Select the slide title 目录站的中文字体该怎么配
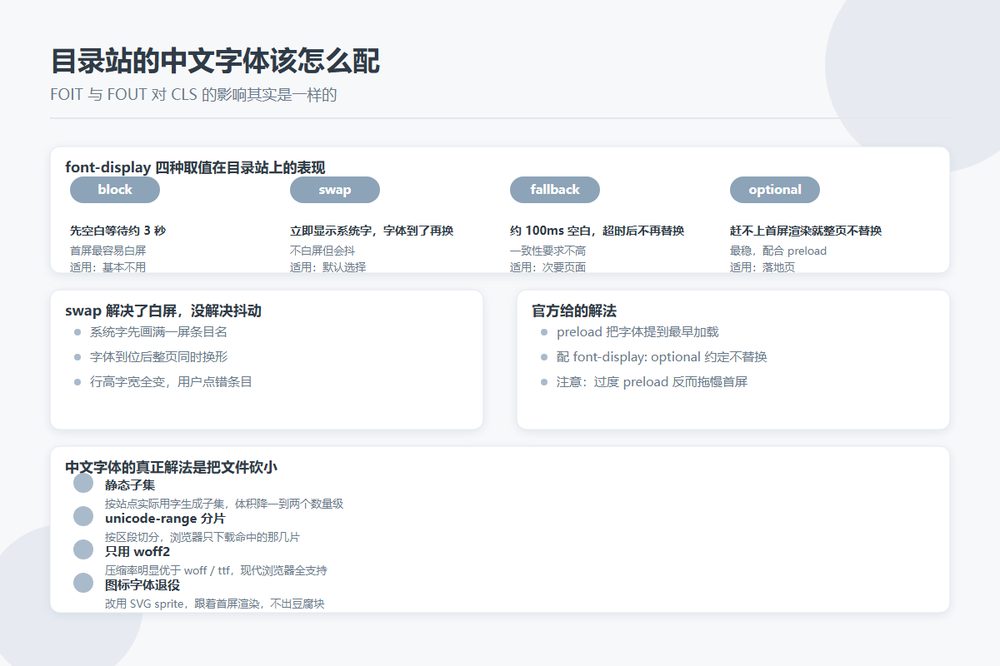1000x666 pixels. (215, 61)
